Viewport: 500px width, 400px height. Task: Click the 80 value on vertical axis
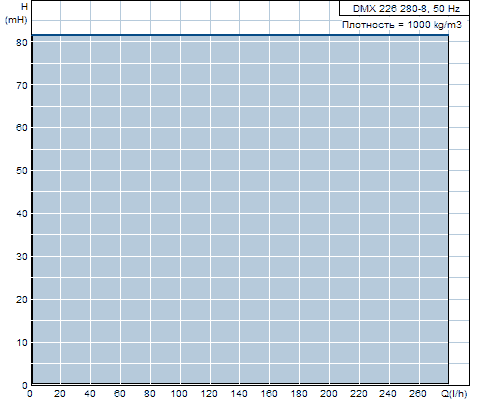pyautogui.click(x=22, y=43)
